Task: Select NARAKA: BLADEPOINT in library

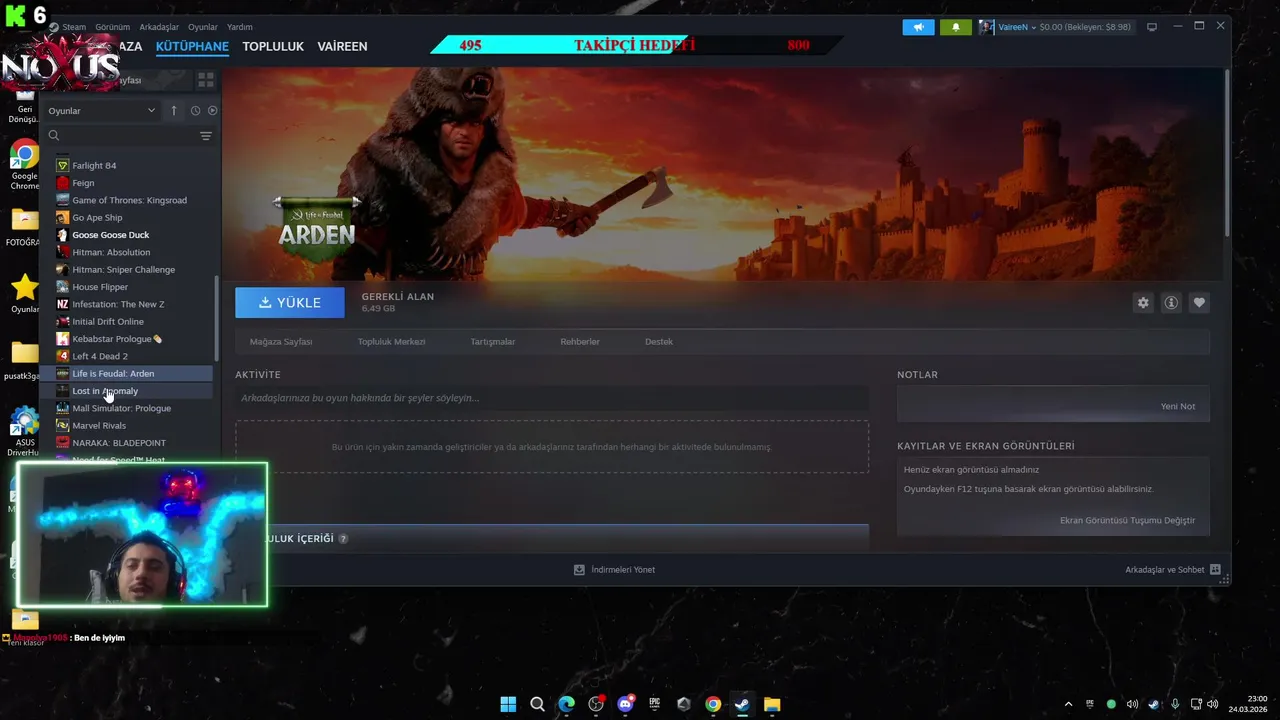Action: coord(119,443)
